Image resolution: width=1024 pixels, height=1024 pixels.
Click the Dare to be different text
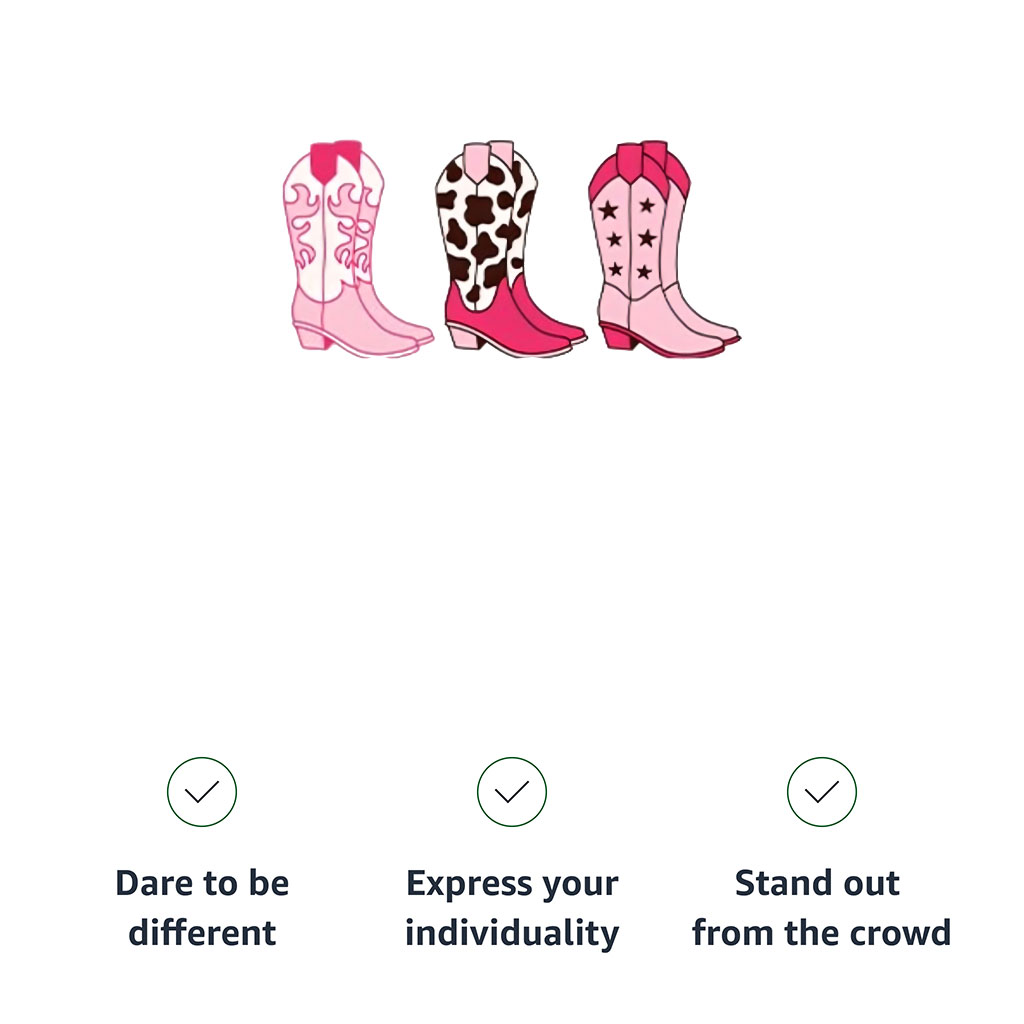(202, 908)
